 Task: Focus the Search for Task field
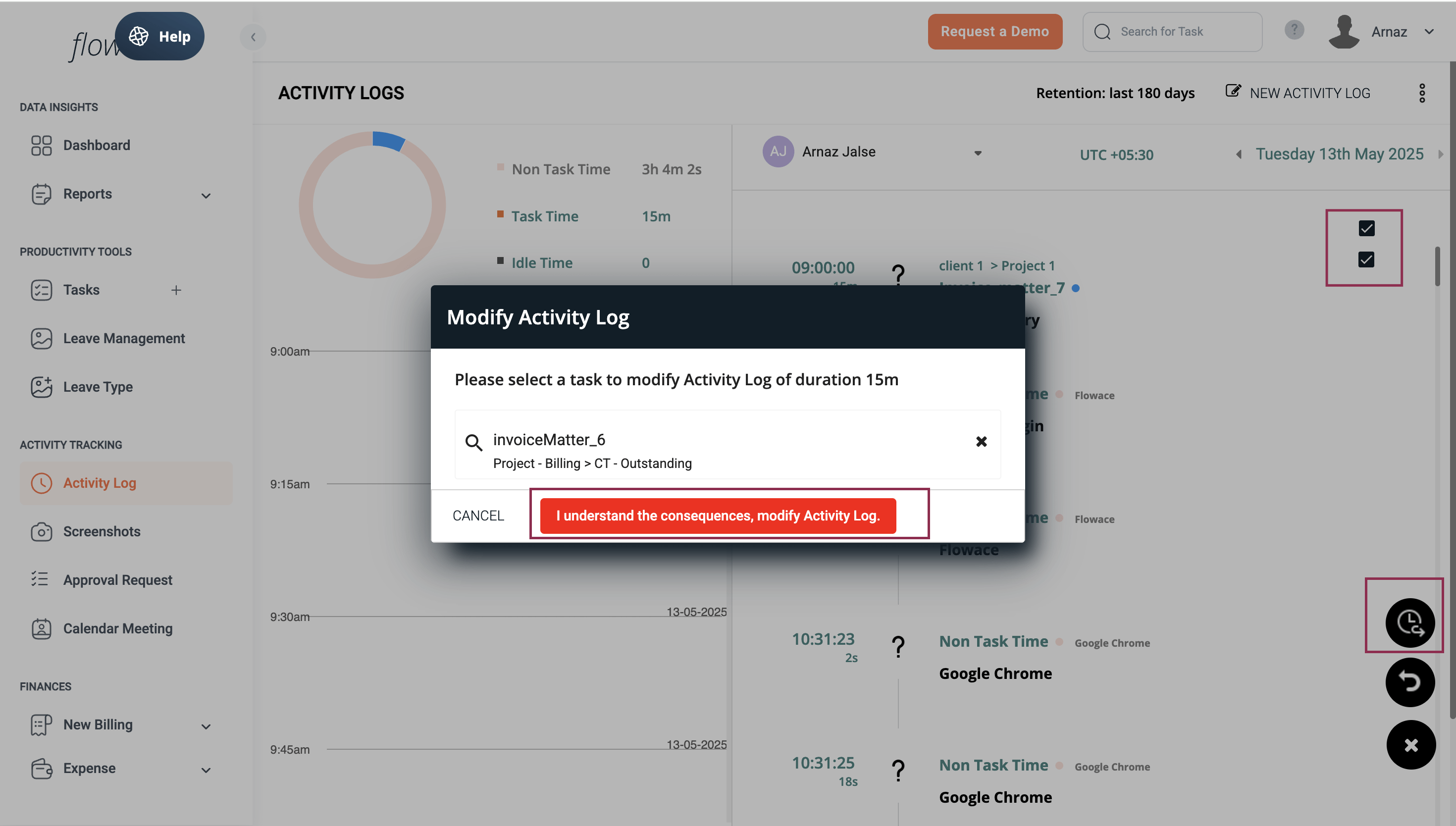point(1172,32)
